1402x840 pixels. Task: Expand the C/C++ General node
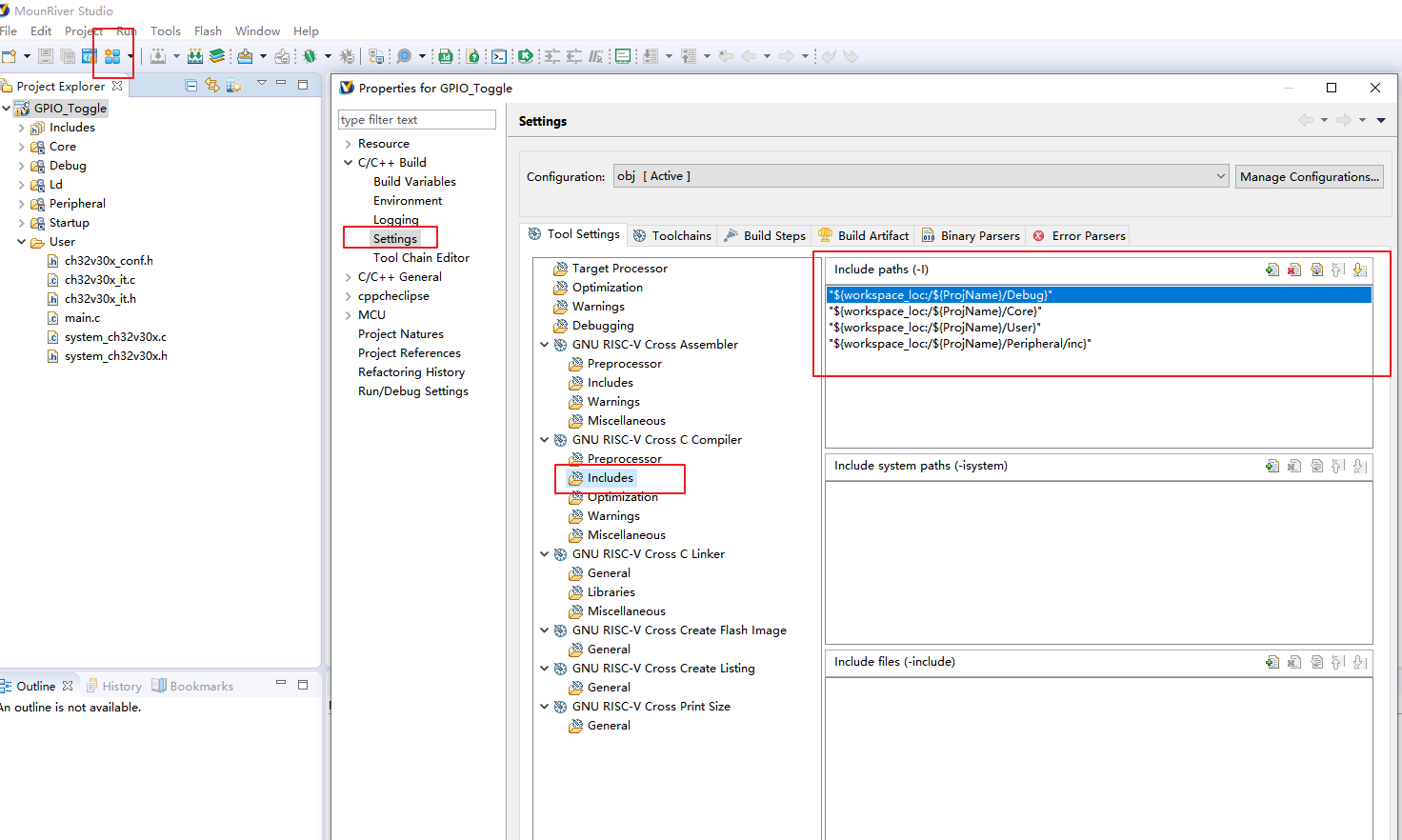pos(349,277)
